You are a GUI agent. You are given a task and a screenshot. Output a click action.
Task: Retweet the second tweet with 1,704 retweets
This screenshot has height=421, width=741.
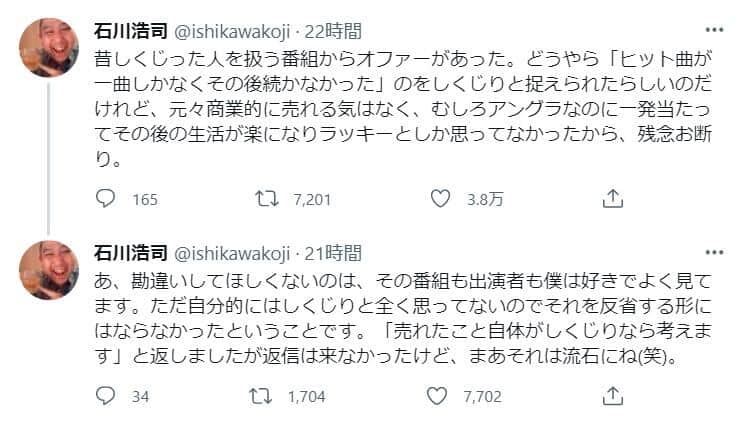(269, 397)
